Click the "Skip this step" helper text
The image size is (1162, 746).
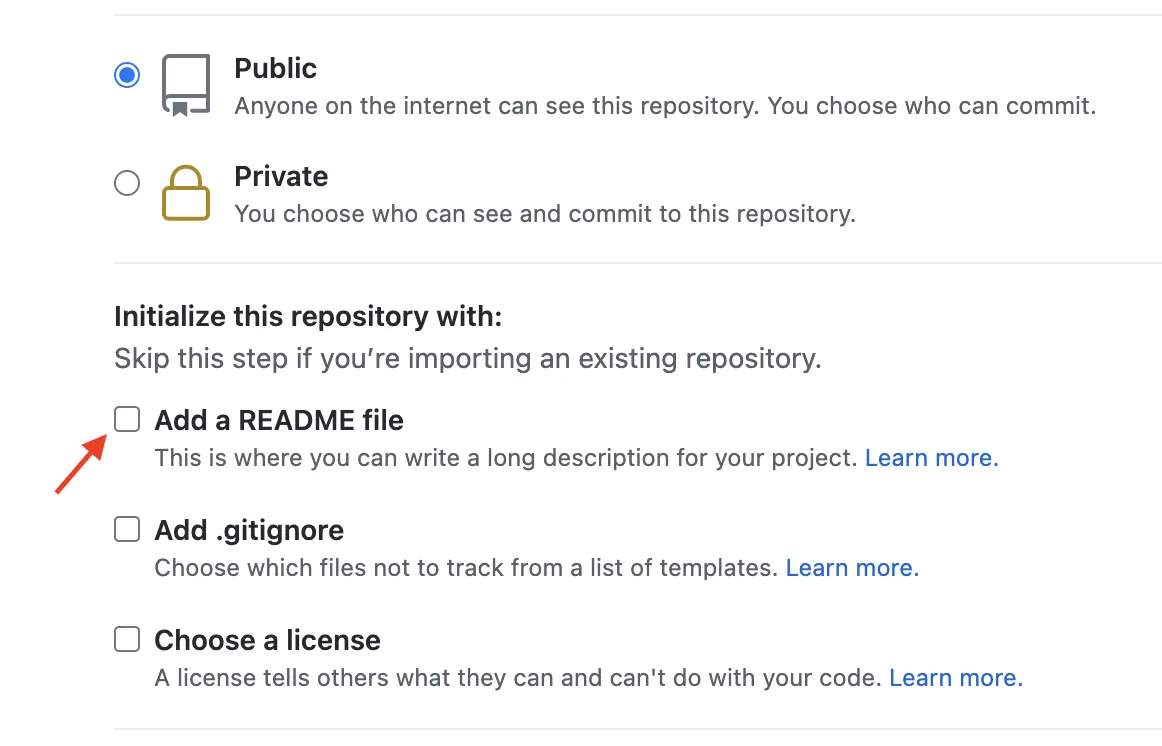click(467, 359)
